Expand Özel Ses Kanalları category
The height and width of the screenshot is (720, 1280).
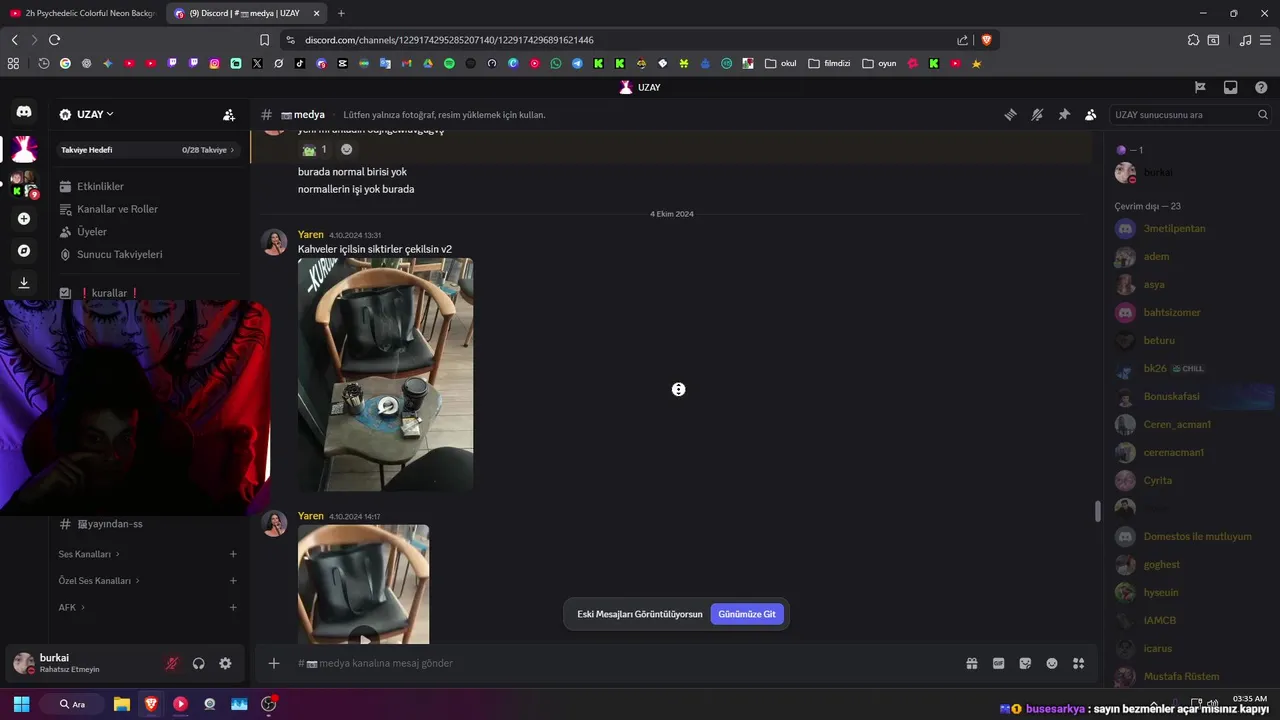point(99,580)
